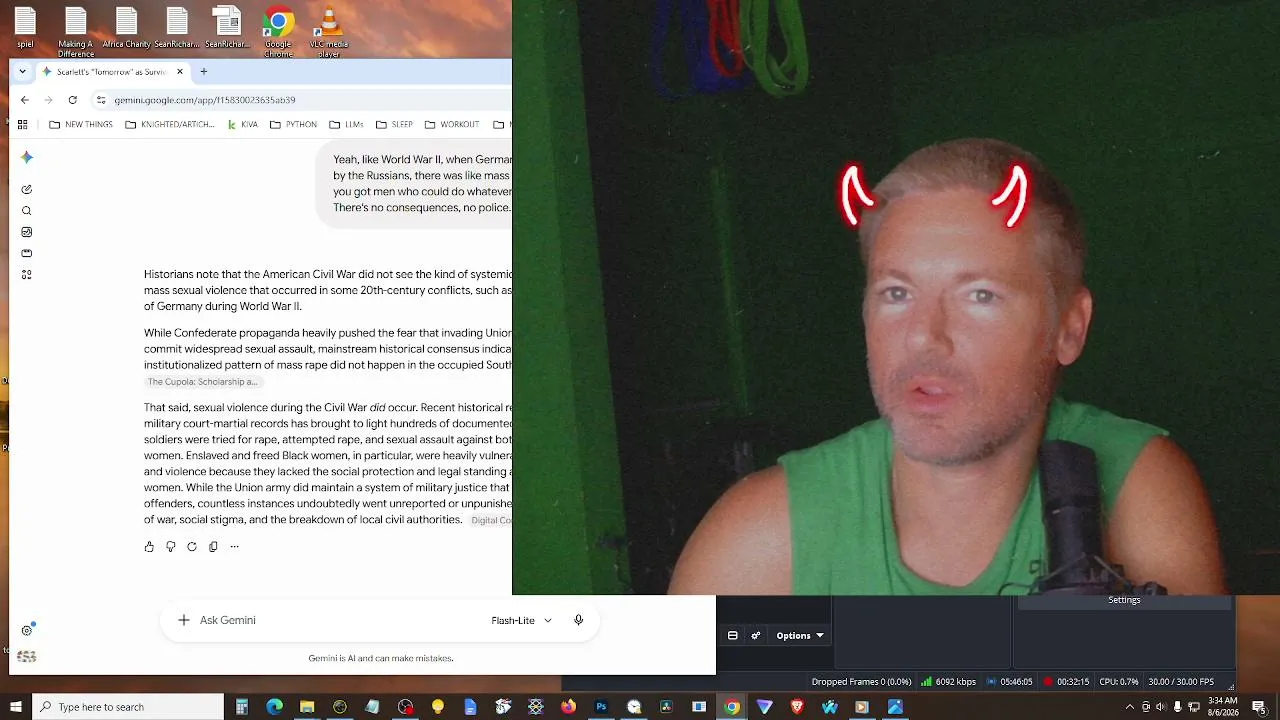Click the CPU: 0.7% status in OBS

click(x=1119, y=682)
